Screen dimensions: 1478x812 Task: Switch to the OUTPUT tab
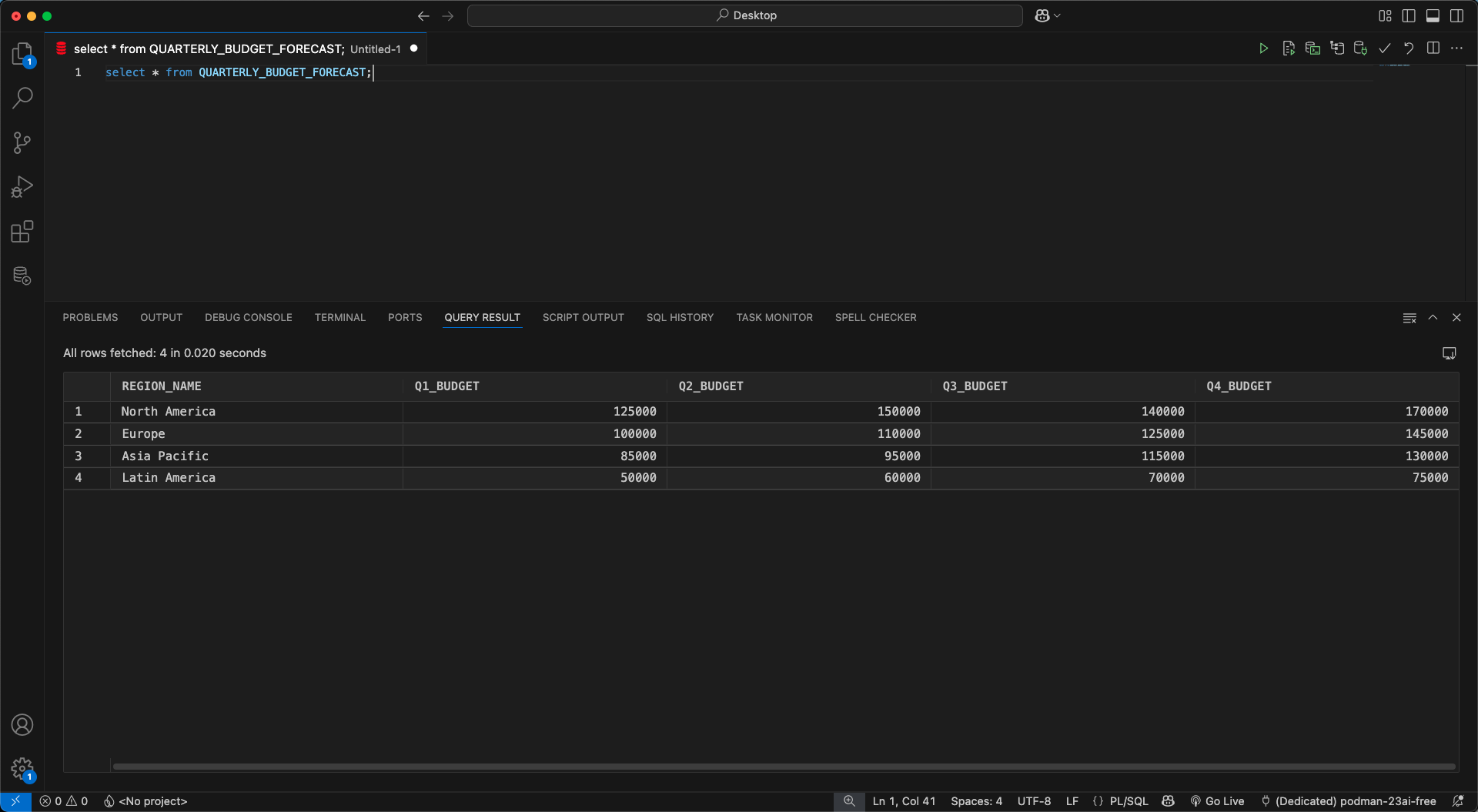pos(161,318)
